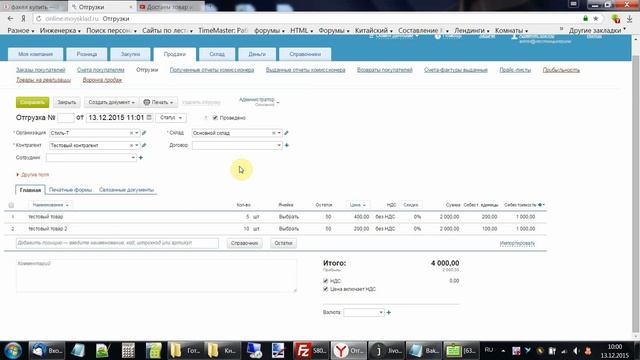Screen dimensions: 640x360
Task: Open FileZilla from the taskbar
Action: pos(311,351)
